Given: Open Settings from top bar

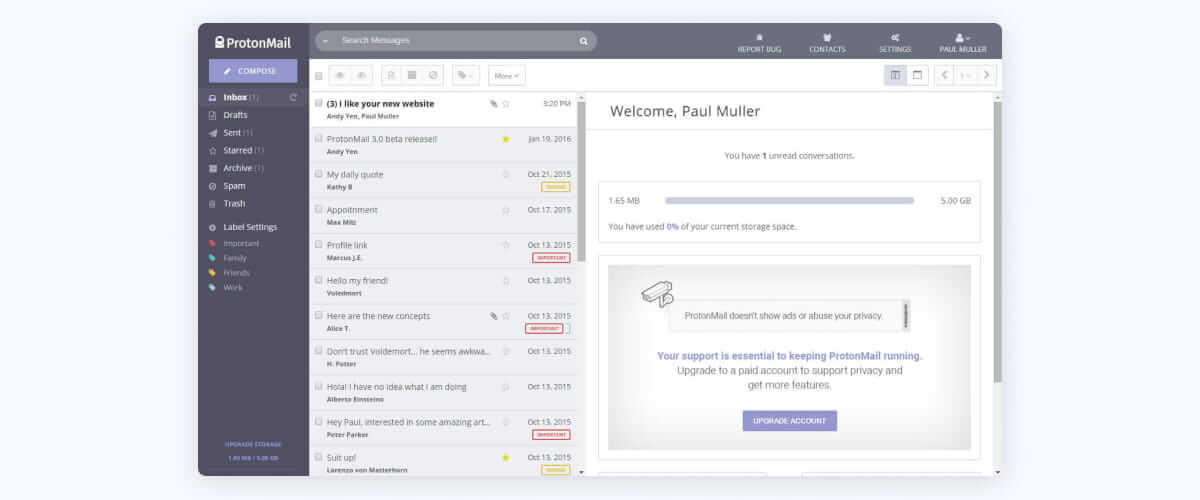Looking at the screenshot, I should 895,43.
